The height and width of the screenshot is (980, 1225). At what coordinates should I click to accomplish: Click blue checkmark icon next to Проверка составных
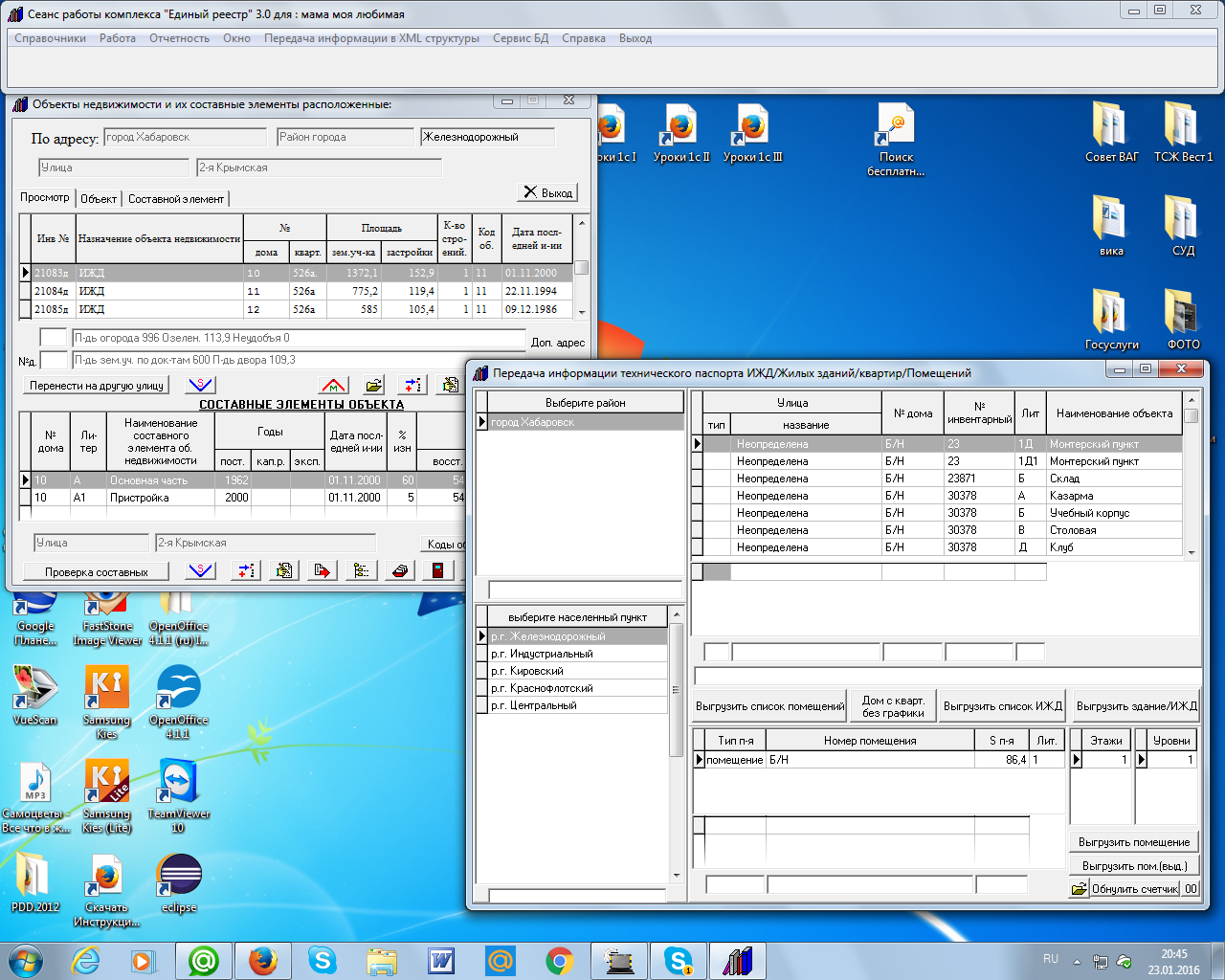coord(200,571)
